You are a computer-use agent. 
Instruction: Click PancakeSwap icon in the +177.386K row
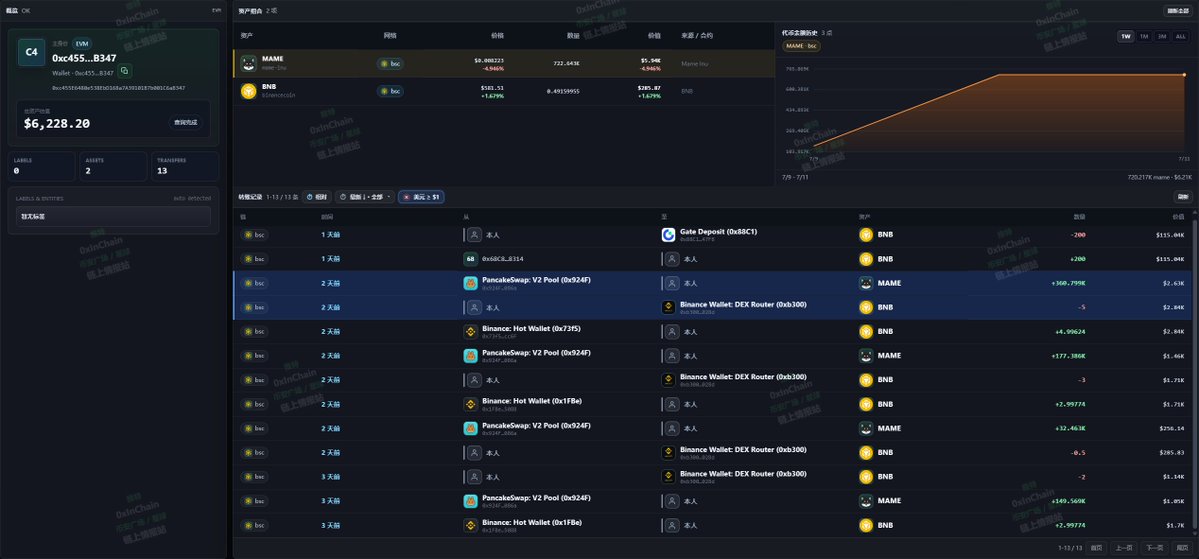click(471, 356)
